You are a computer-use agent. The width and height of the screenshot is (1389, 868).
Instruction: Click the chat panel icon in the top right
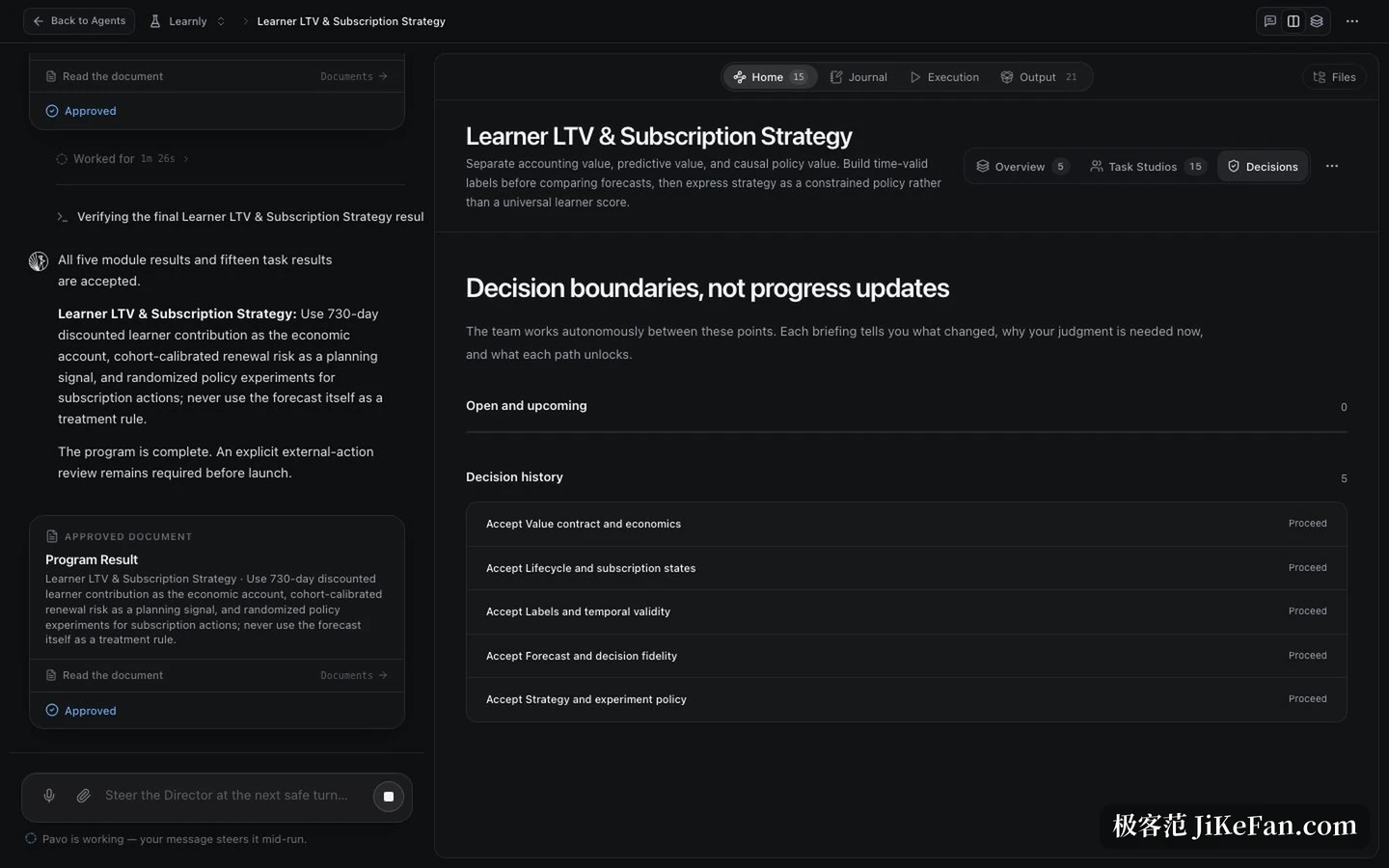tap(1270, 21)
